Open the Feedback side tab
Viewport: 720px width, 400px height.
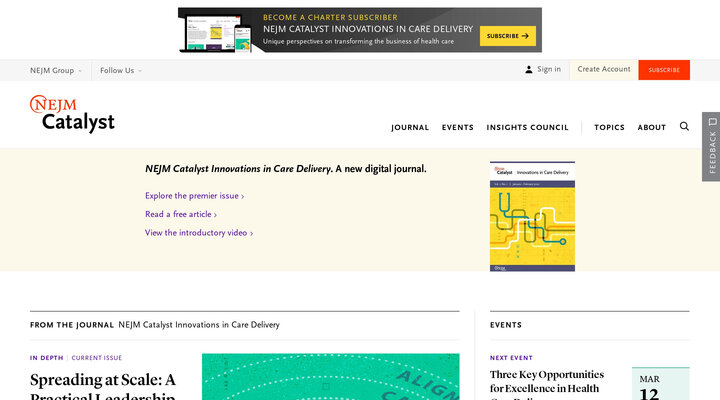[x=711, y=146]
